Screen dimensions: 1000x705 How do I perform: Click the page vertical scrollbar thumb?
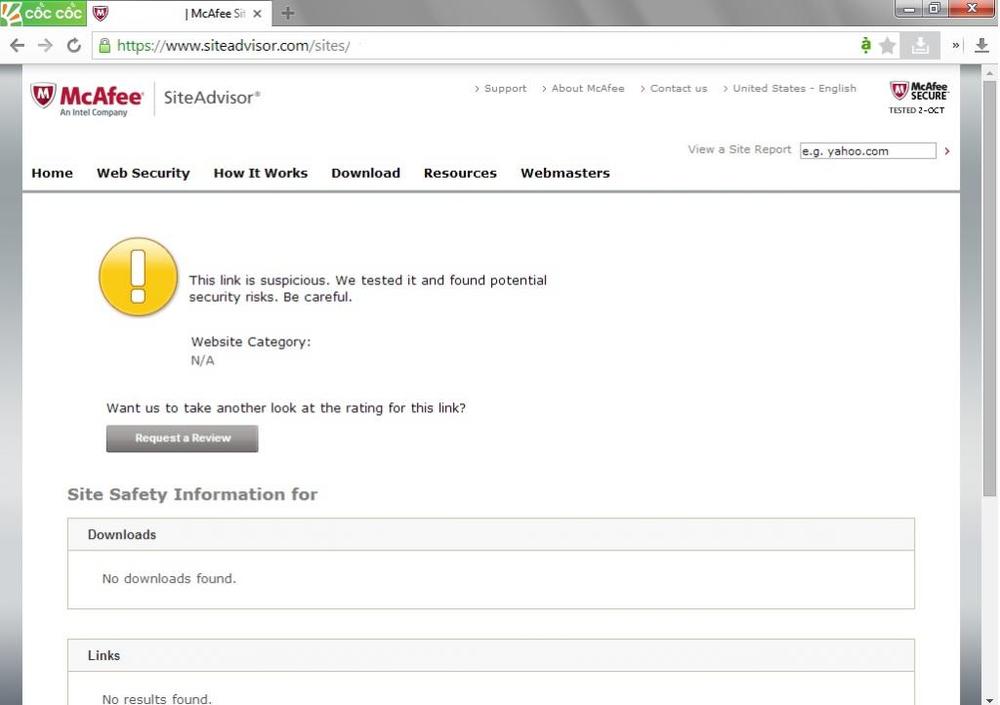click(x=989, y=287)
